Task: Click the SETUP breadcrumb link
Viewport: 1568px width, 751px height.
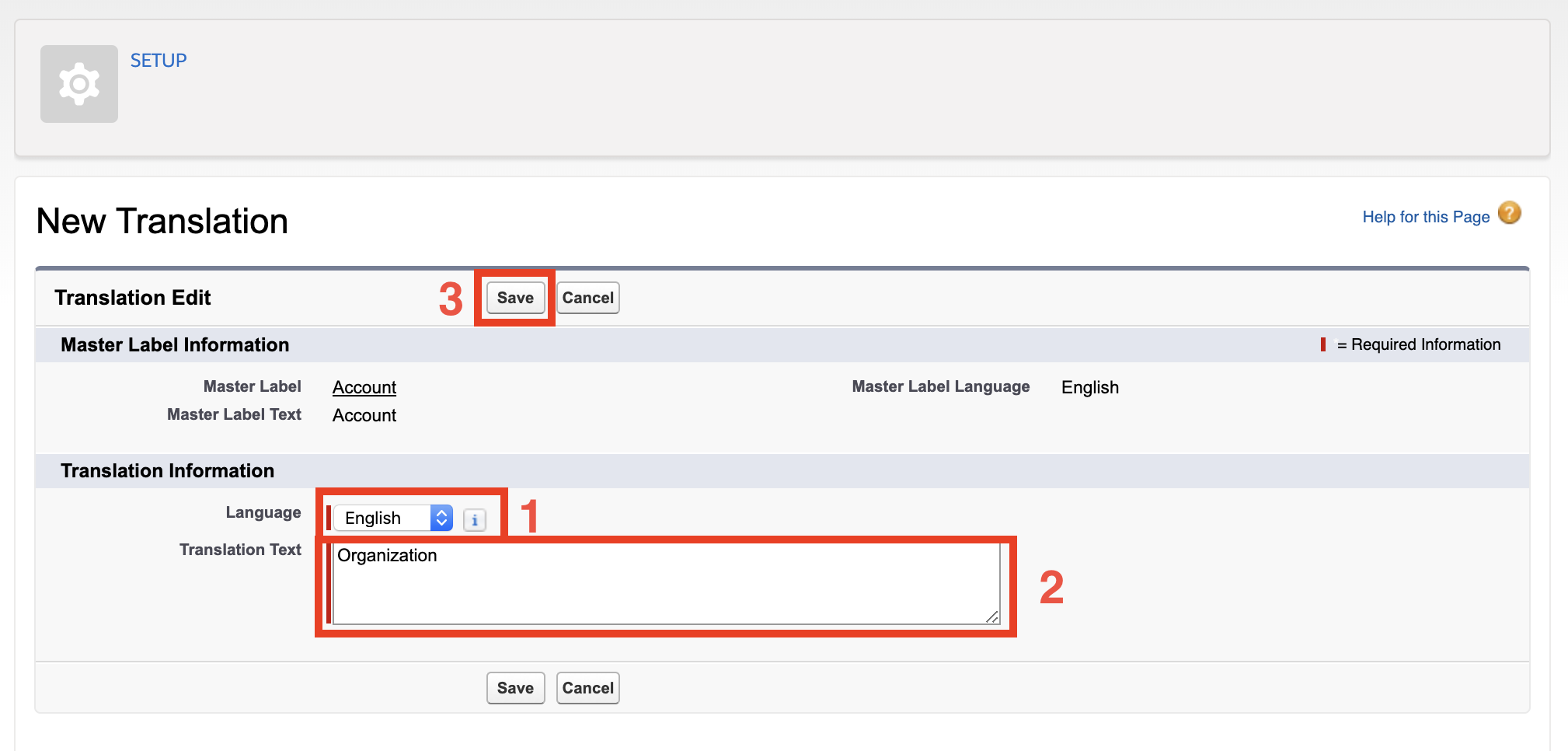Action: pos(158,60)
